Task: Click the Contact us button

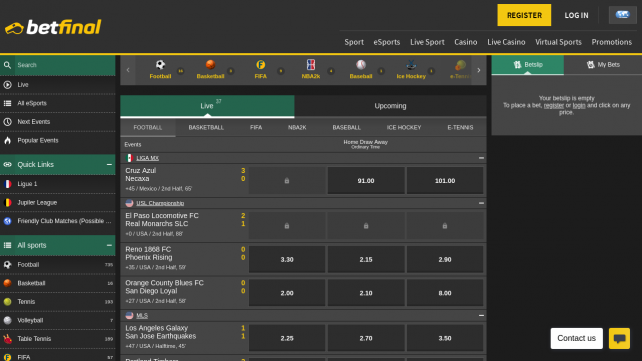Action: pos(576,338)
